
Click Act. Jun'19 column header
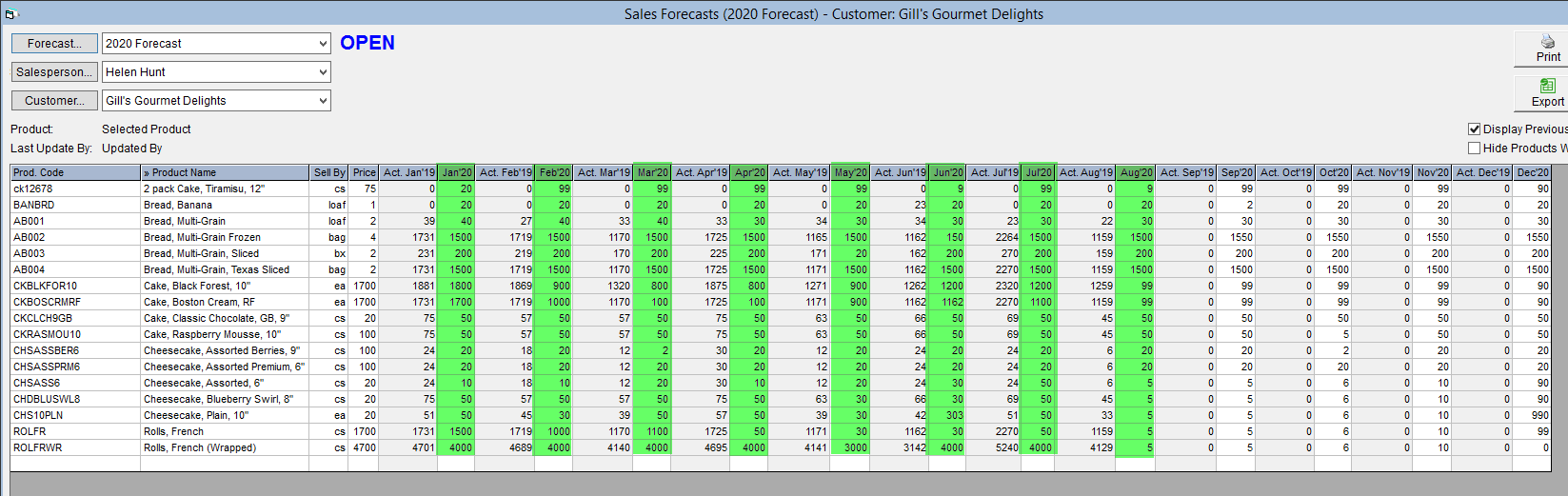(900, 172)
